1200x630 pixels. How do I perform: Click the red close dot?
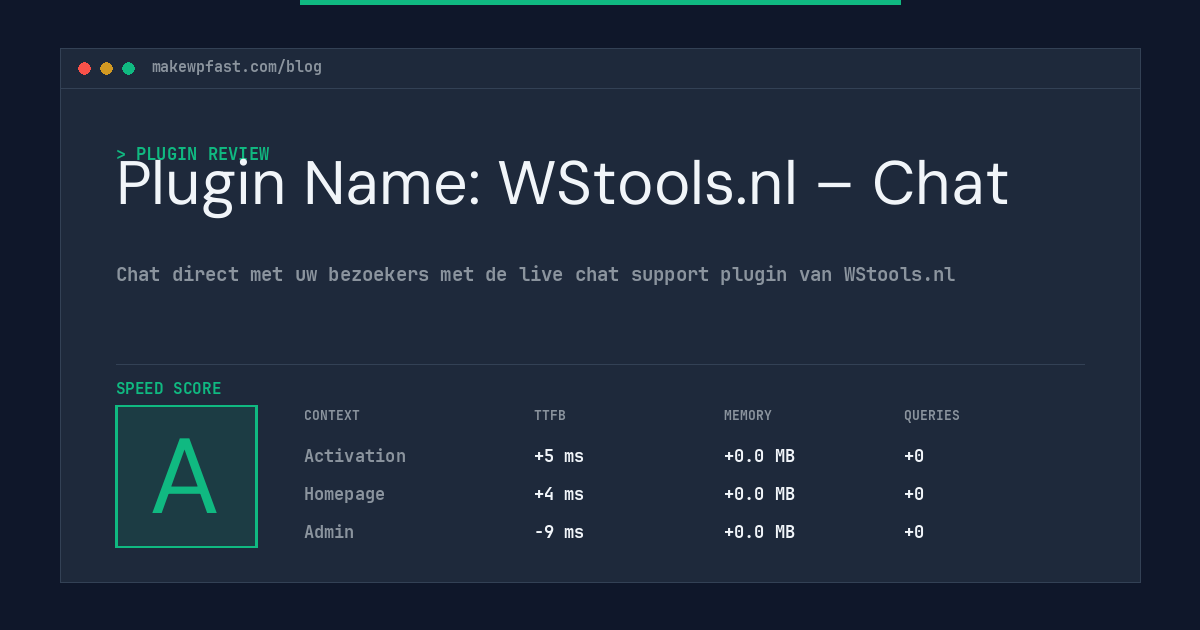84,68
